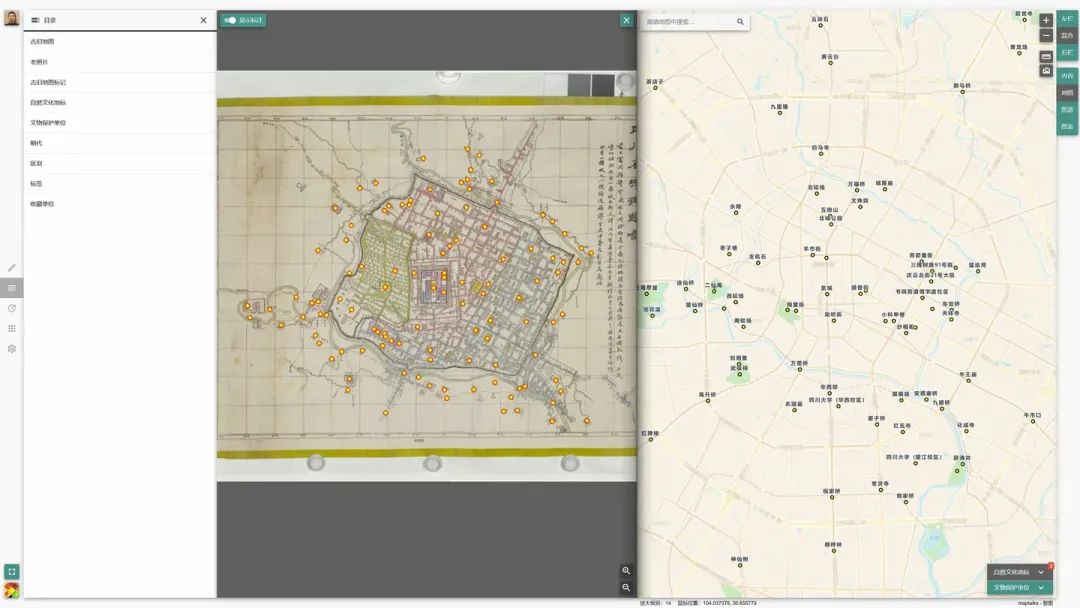
Task: Expand the 自然文化地标 layer dropdown
Action: (x=1041, y=572)
